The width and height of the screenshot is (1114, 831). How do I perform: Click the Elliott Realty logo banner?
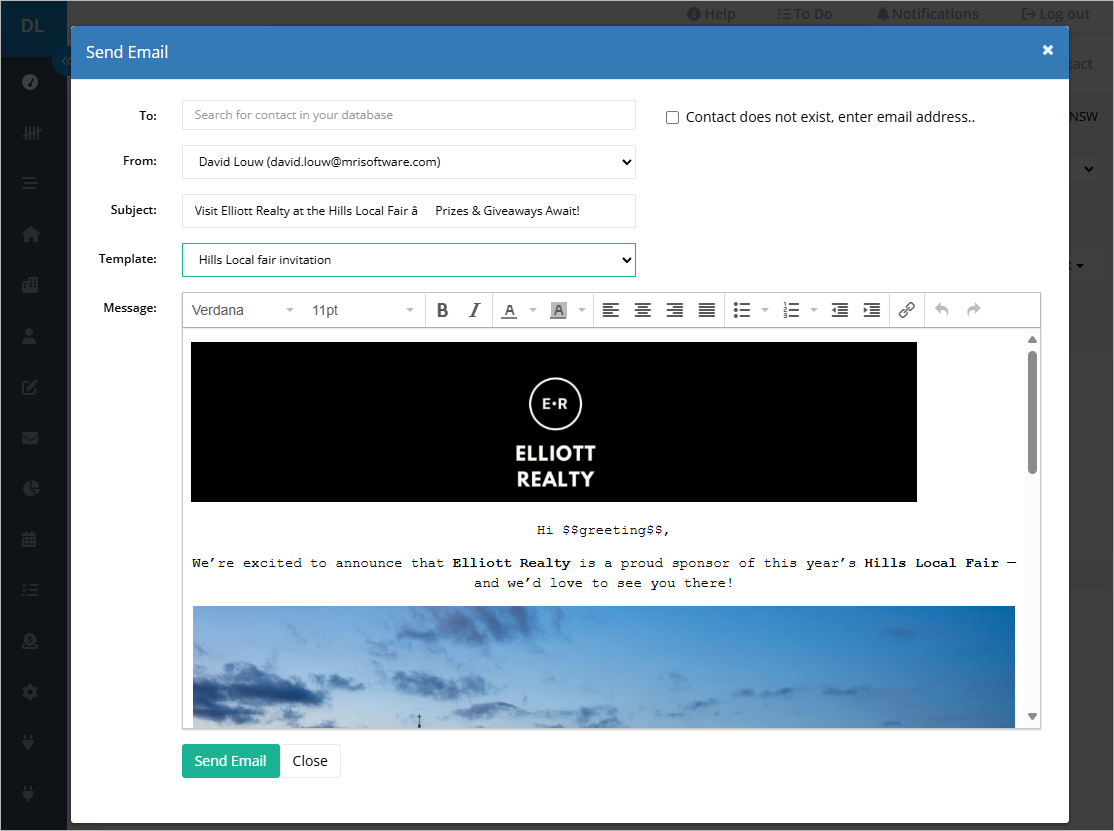pyautogui.click(x=553, y=422)
